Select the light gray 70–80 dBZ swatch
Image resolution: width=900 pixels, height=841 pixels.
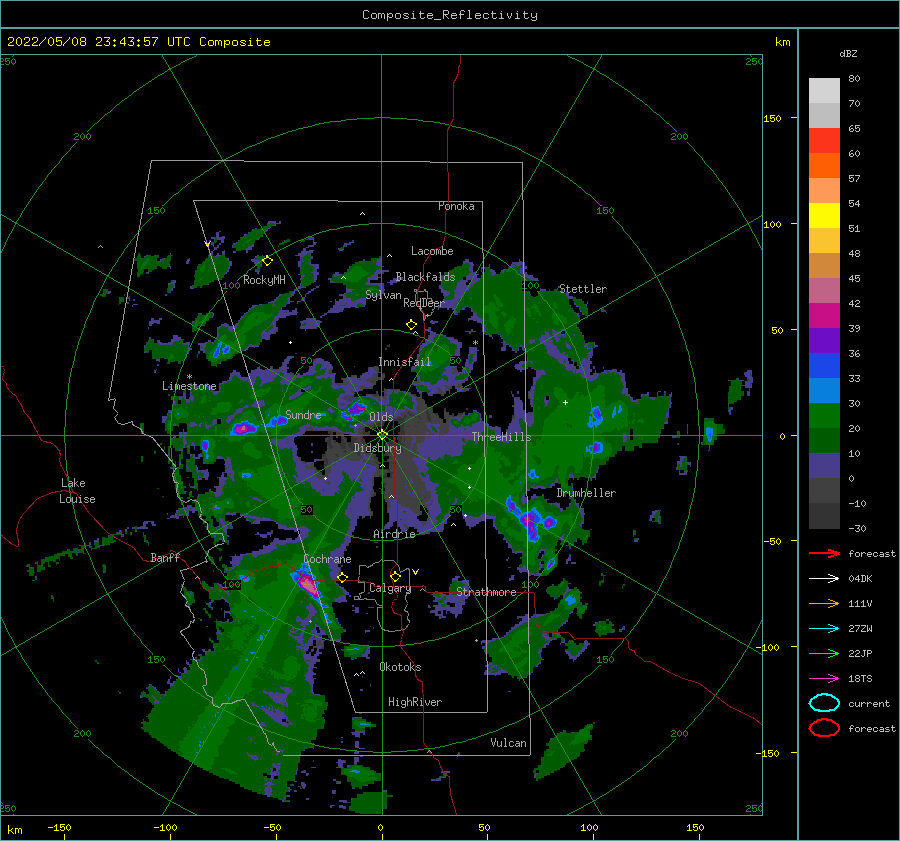(824, 91)
